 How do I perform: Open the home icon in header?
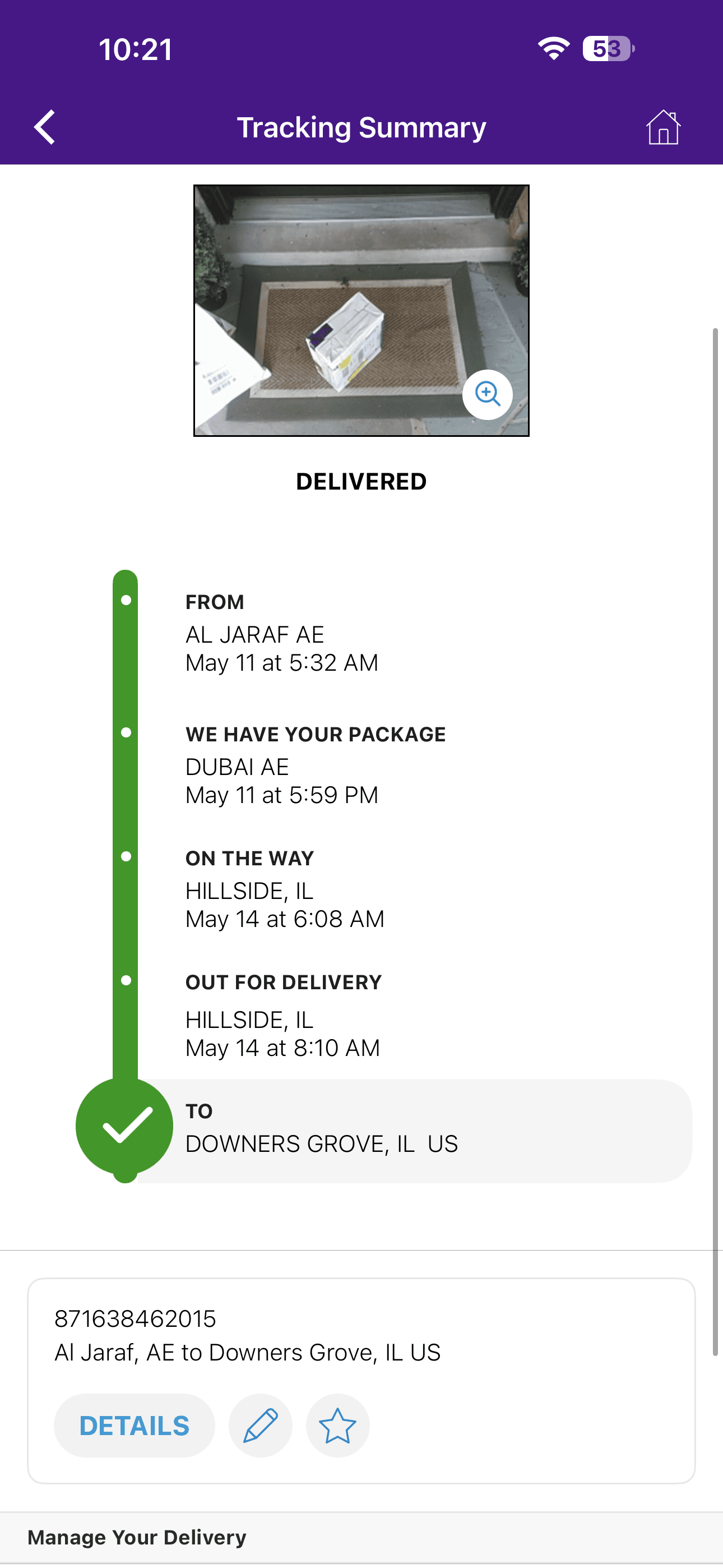tap(662, 127)
